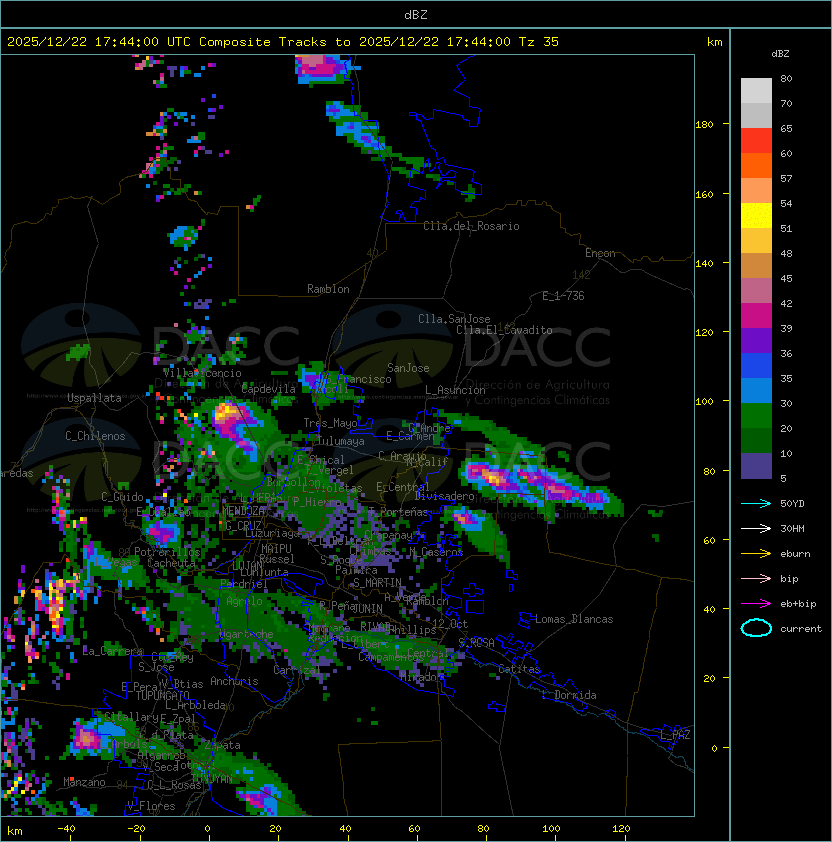This screenshot has height=842, width=832.
Task: Click the cyan 'current' ellipse symbol
Action: [756, 628]
